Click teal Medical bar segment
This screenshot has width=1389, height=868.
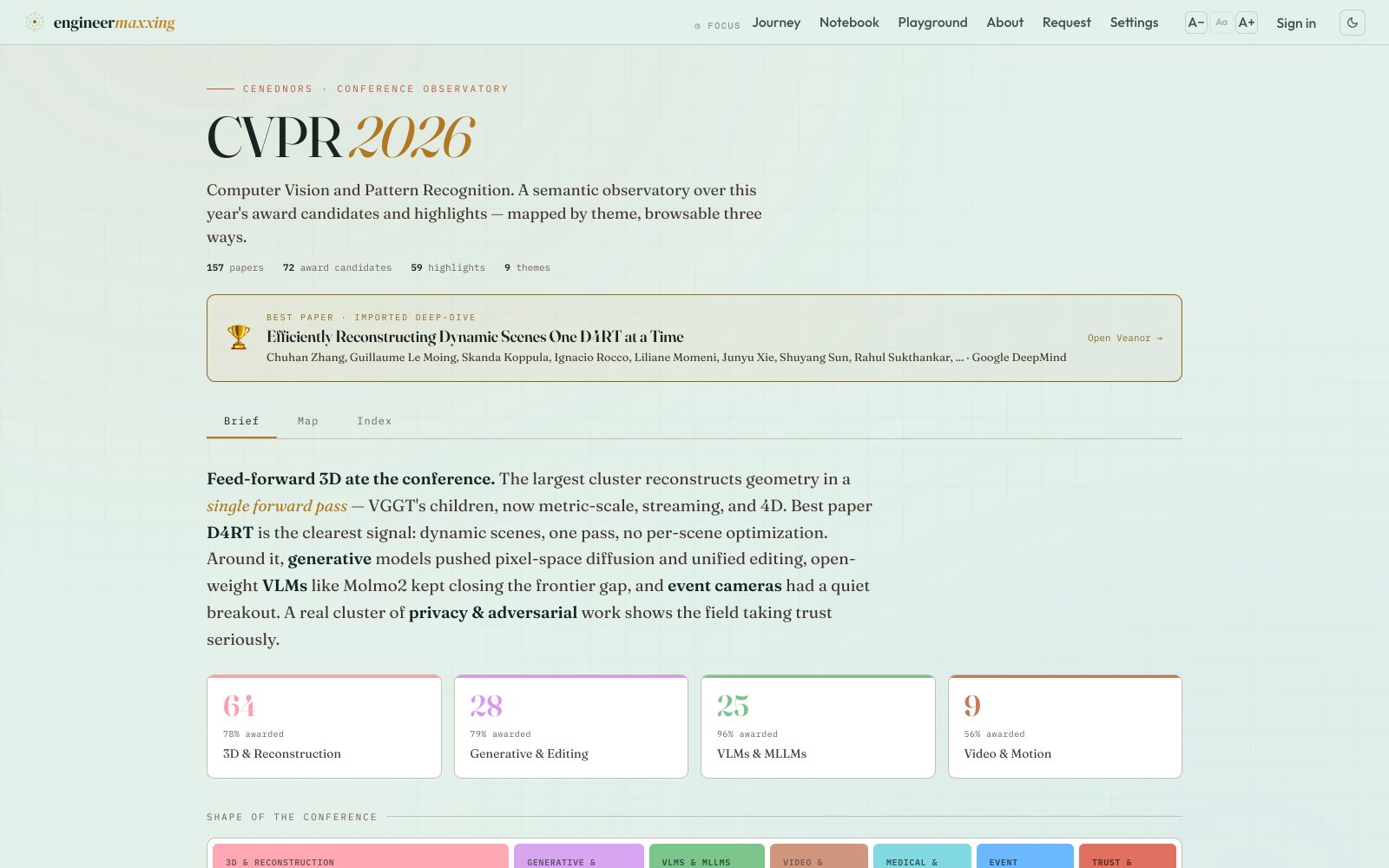922,856
